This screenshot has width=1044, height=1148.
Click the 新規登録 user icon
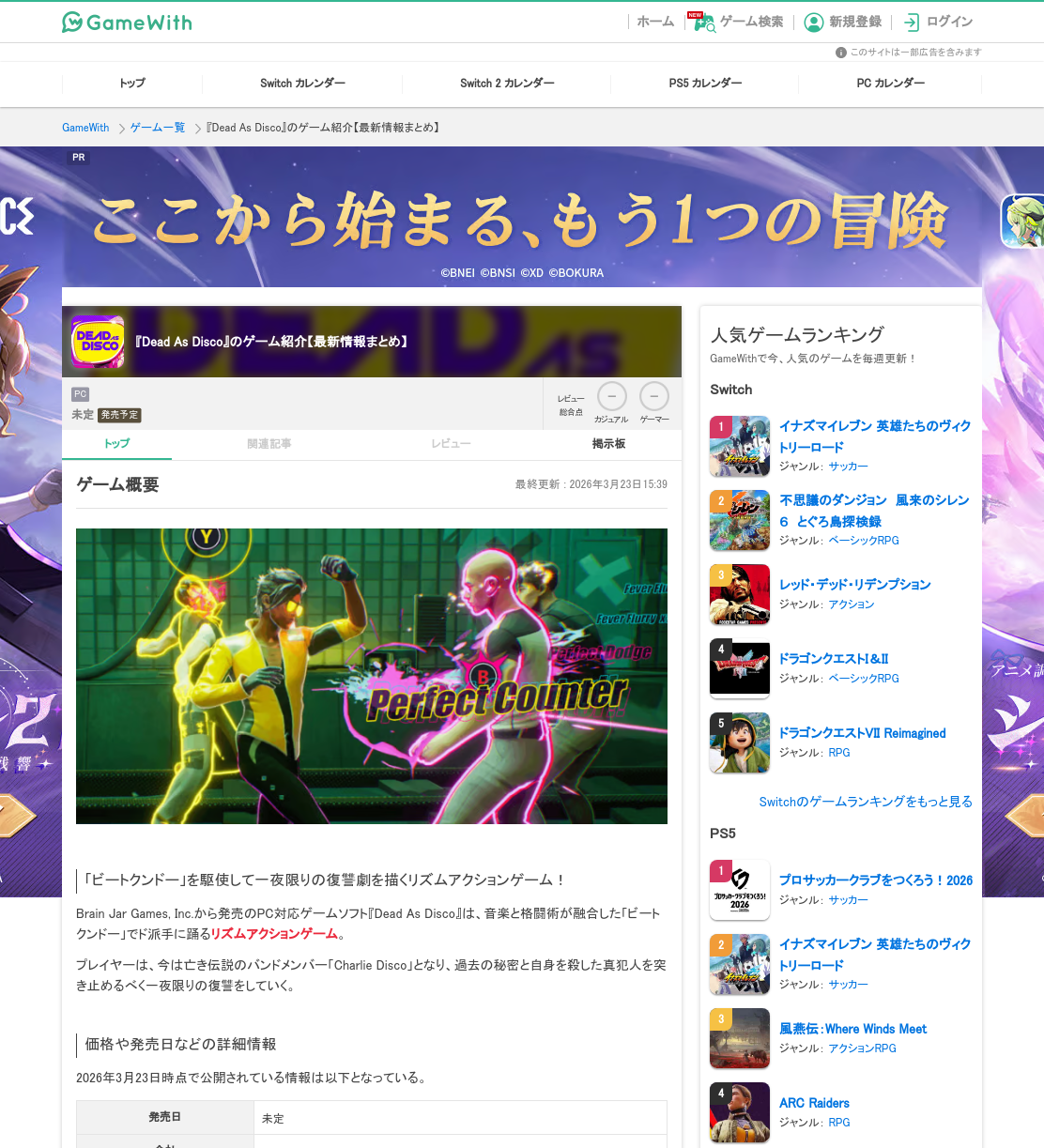tap(814, 22)
